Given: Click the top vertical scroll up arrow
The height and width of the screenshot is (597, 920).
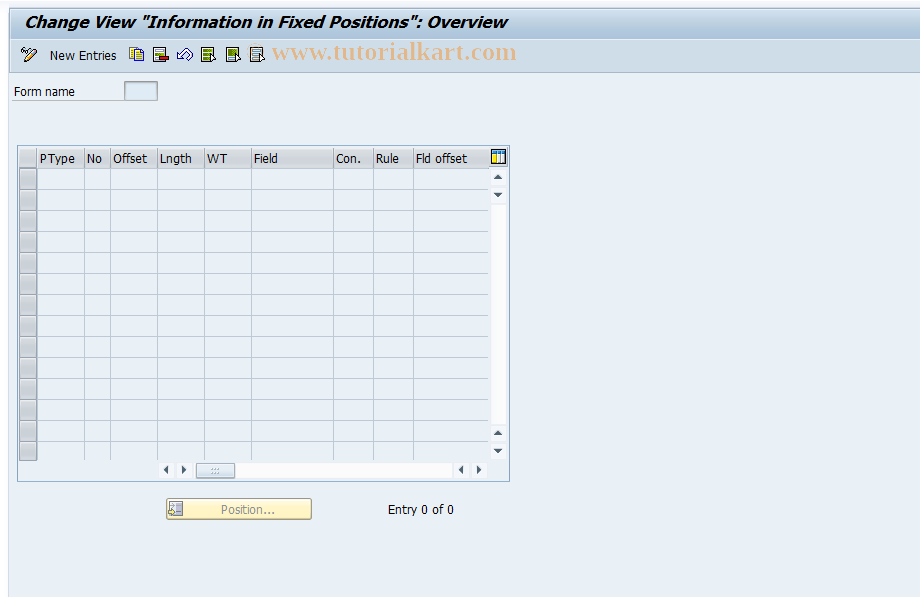Looking at the screenshot, I should 498,177.
